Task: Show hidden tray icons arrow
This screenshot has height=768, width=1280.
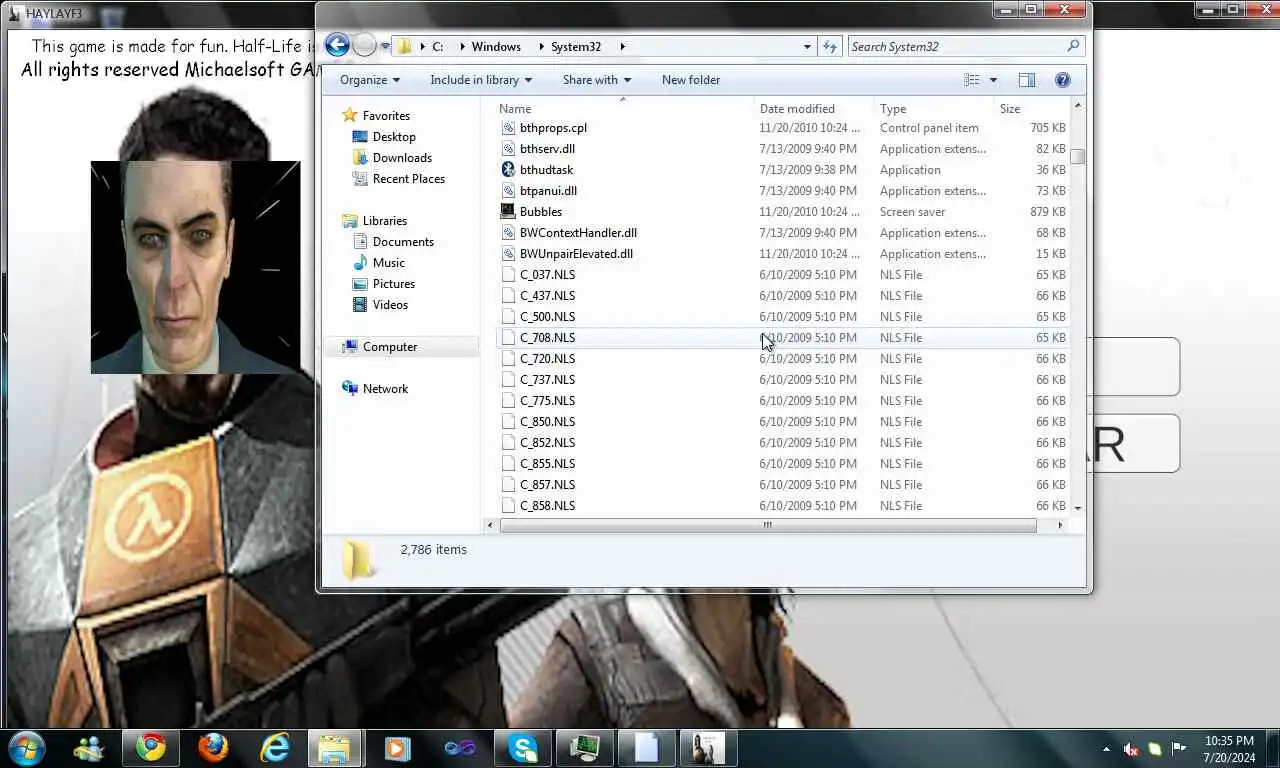Action: point(1106,749)
